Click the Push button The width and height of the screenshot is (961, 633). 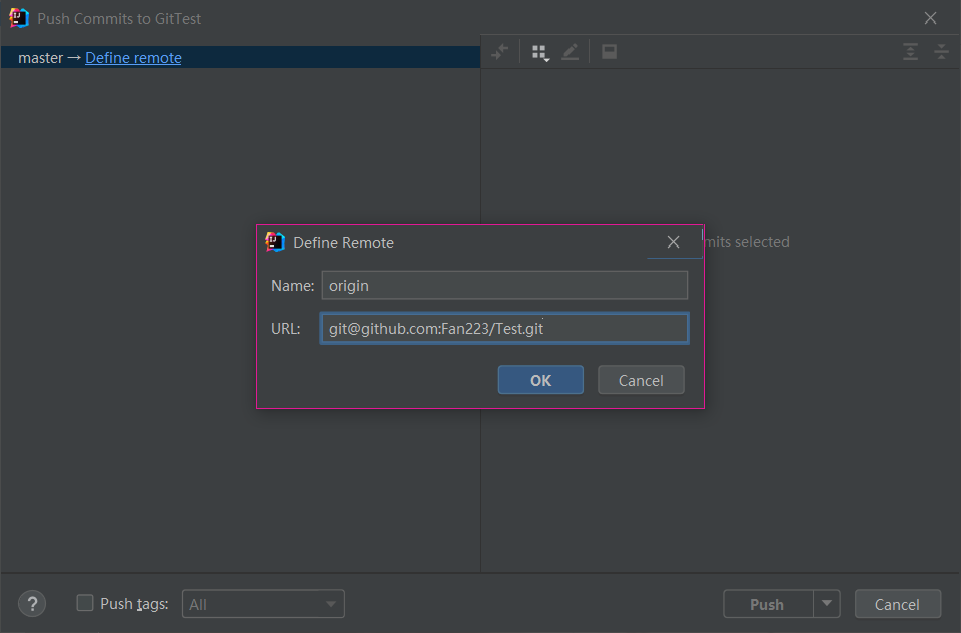[x=768, y=604]
